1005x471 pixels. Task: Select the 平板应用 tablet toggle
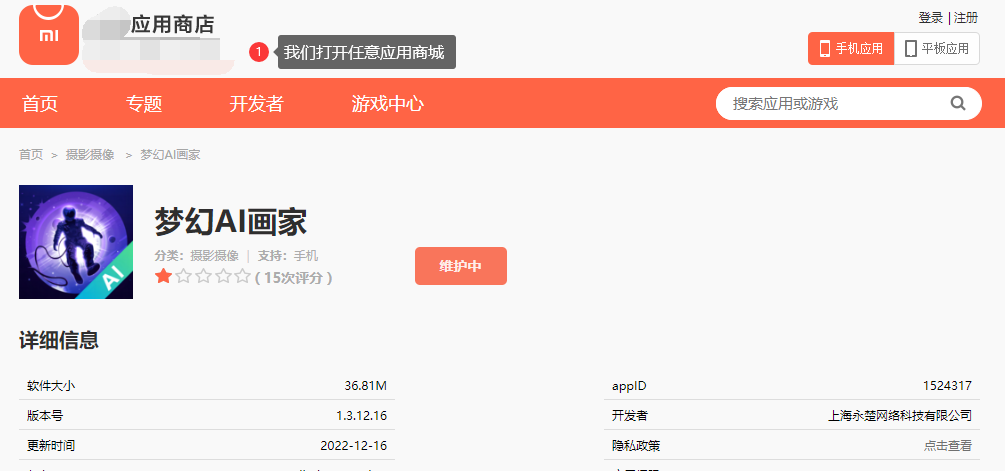tap(936, 49)
